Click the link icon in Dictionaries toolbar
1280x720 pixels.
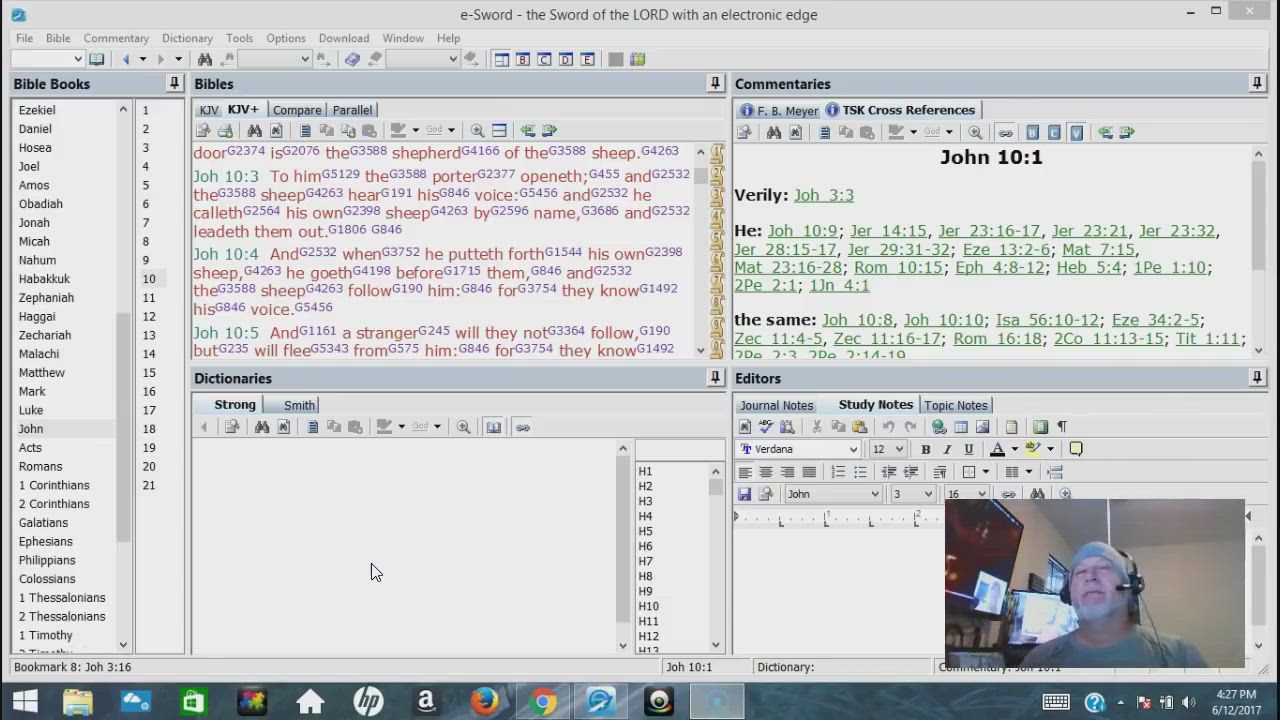(x=522, y=427)
